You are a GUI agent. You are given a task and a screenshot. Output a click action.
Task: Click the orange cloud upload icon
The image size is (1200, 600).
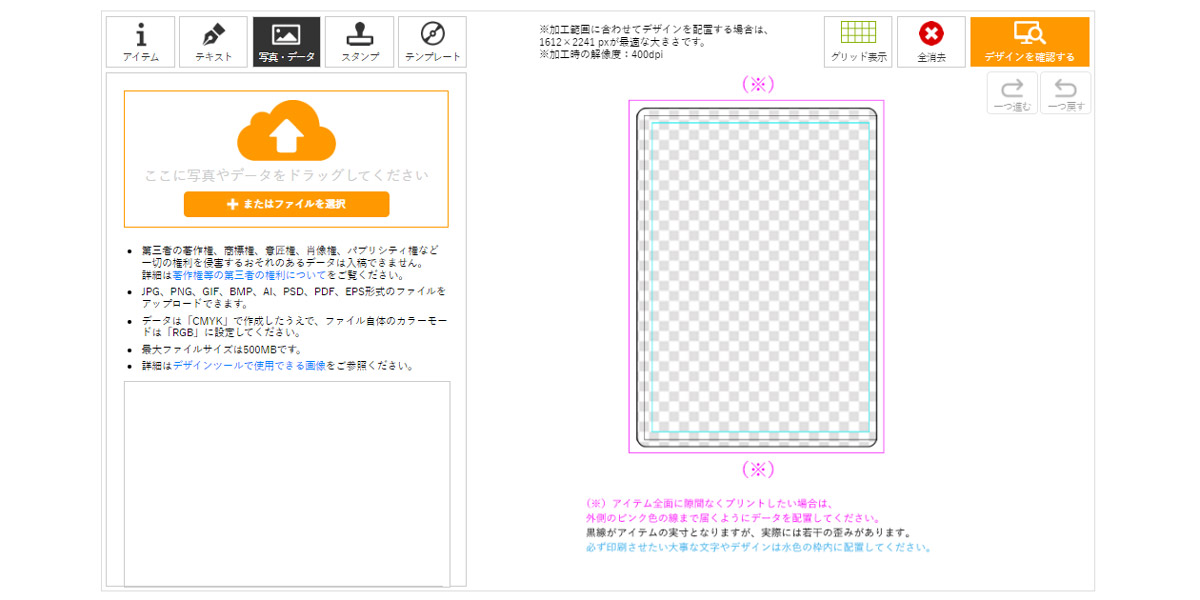[286, 130]
